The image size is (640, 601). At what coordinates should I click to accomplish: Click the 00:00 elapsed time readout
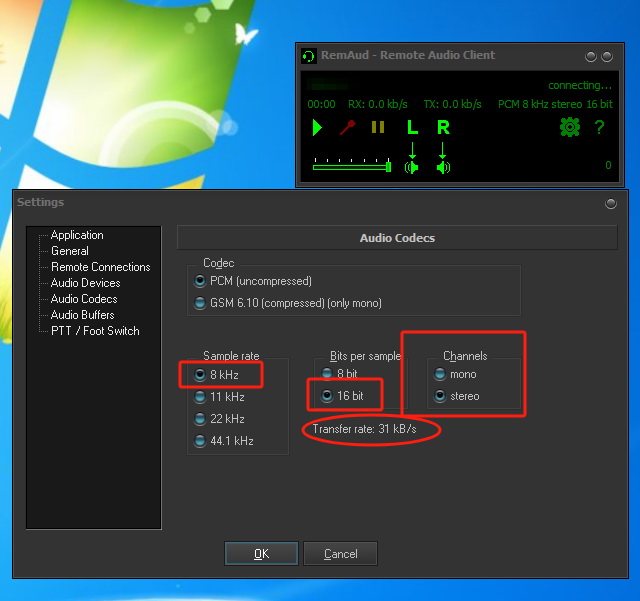coord(321,104)
